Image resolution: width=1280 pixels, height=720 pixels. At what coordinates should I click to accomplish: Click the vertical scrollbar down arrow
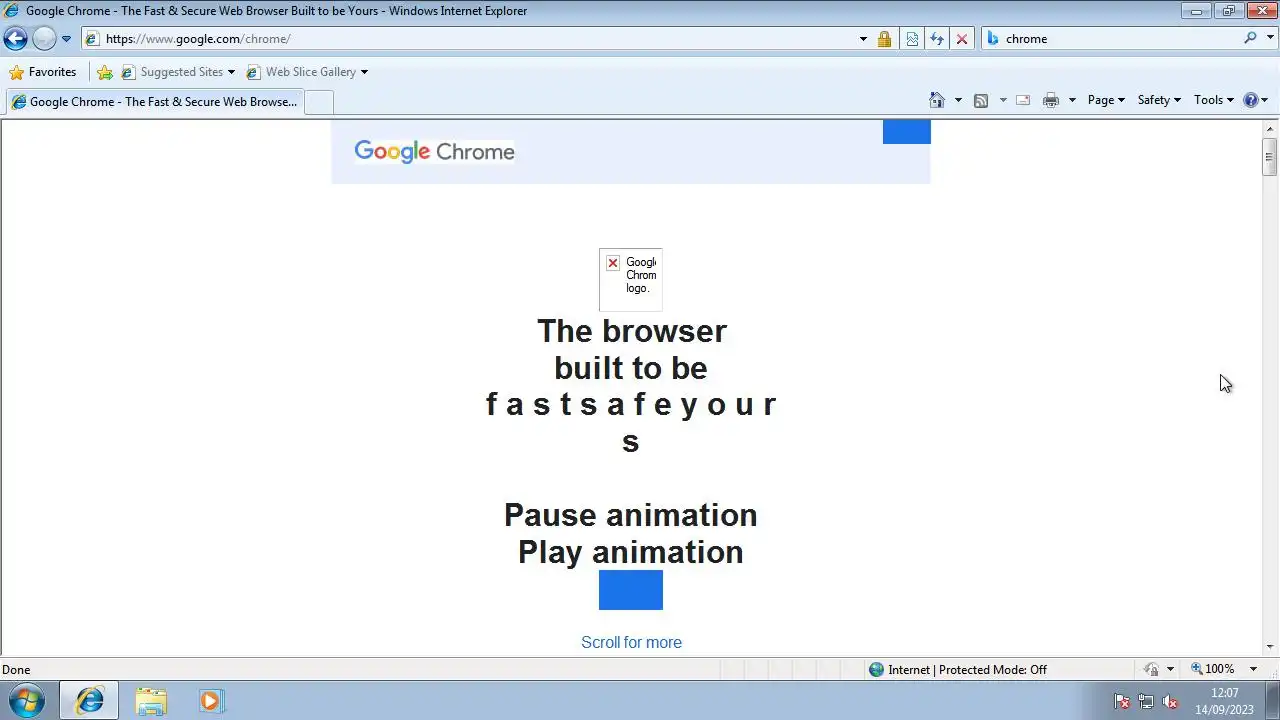1270,647
